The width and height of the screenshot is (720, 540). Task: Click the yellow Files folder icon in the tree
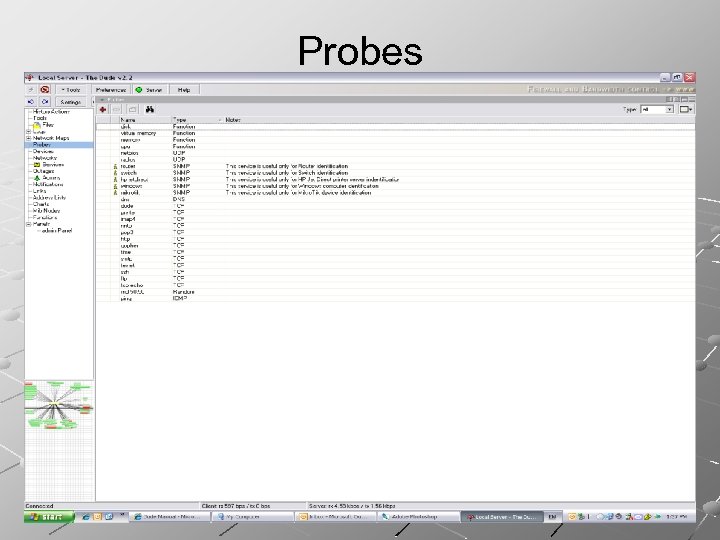click(37, 125)
